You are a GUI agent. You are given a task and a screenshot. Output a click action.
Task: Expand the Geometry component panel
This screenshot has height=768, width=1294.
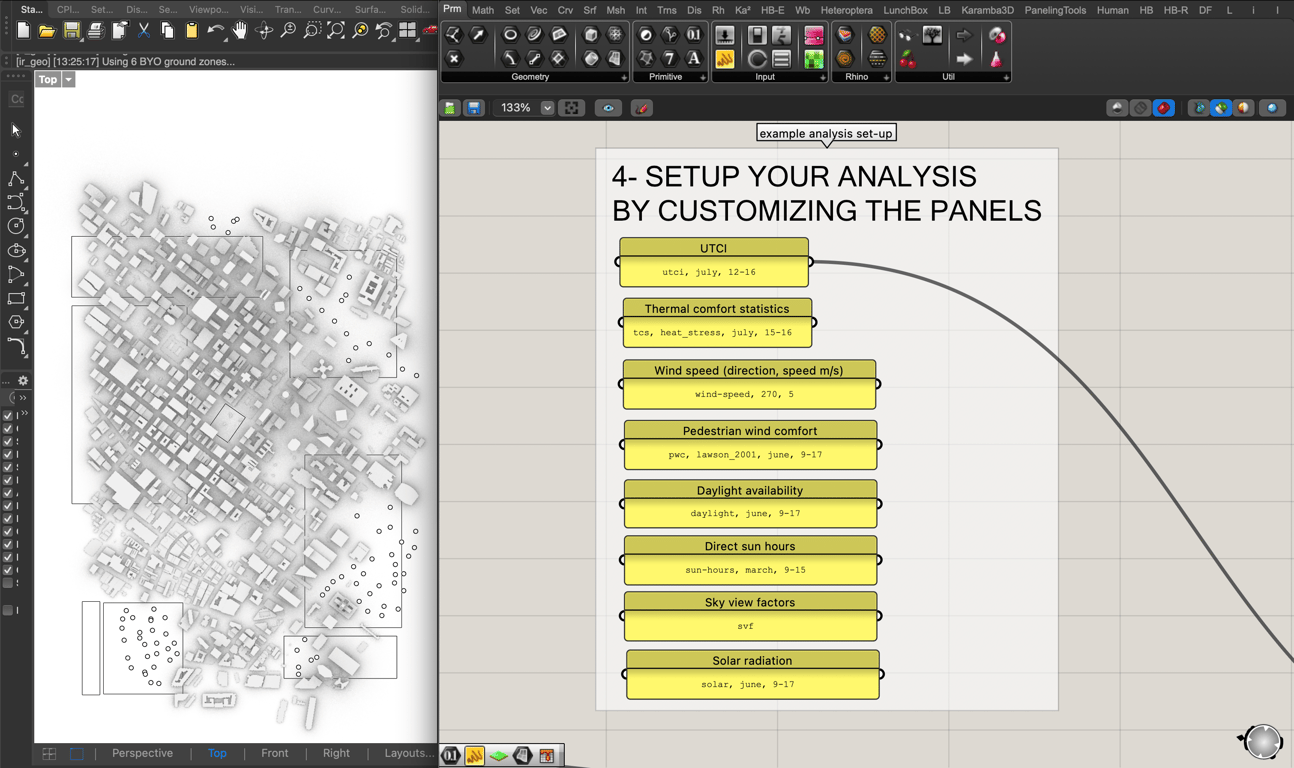point(624,77)
